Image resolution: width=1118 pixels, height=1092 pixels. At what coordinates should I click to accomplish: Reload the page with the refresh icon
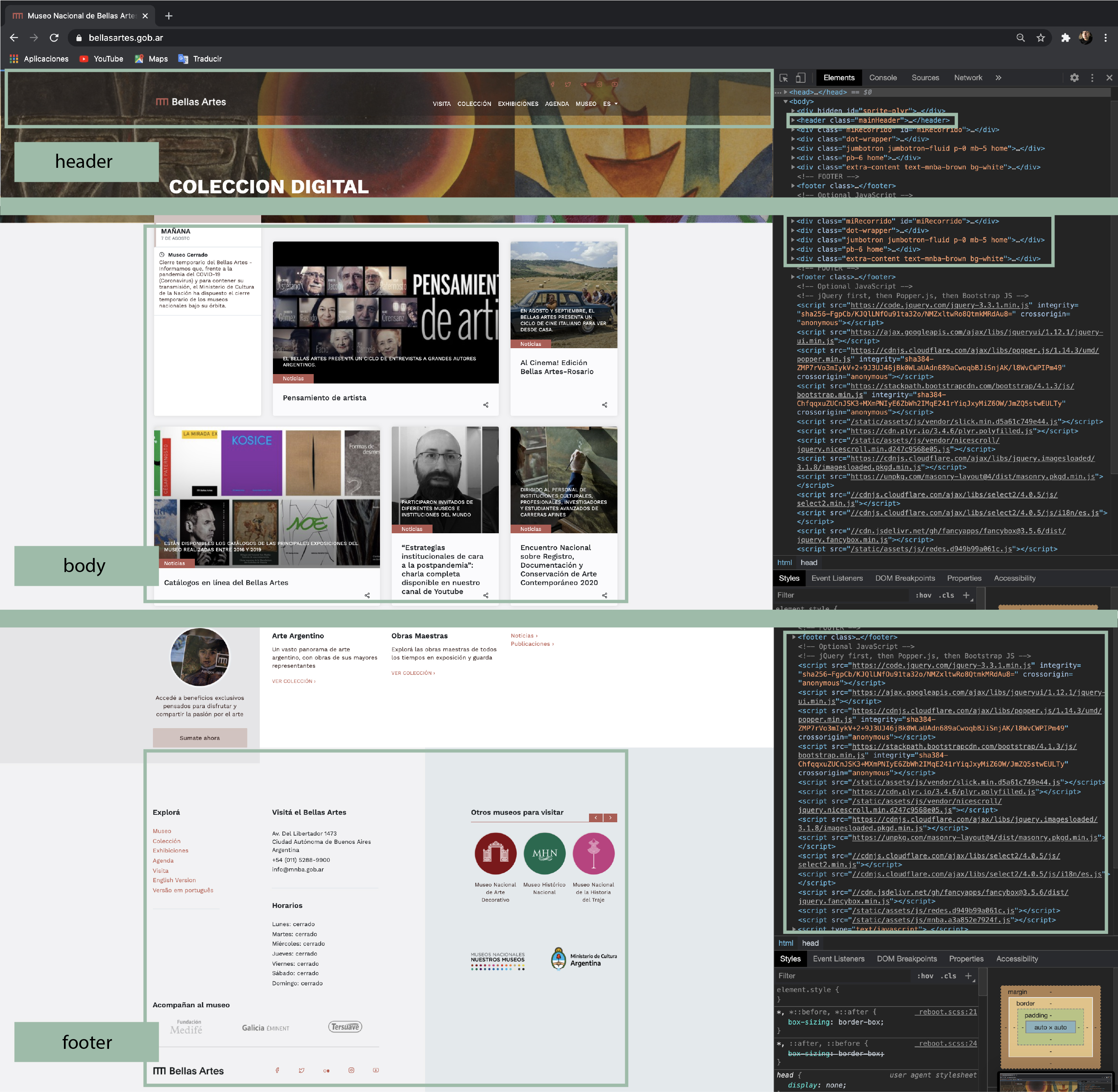click(x=54, y=38)
